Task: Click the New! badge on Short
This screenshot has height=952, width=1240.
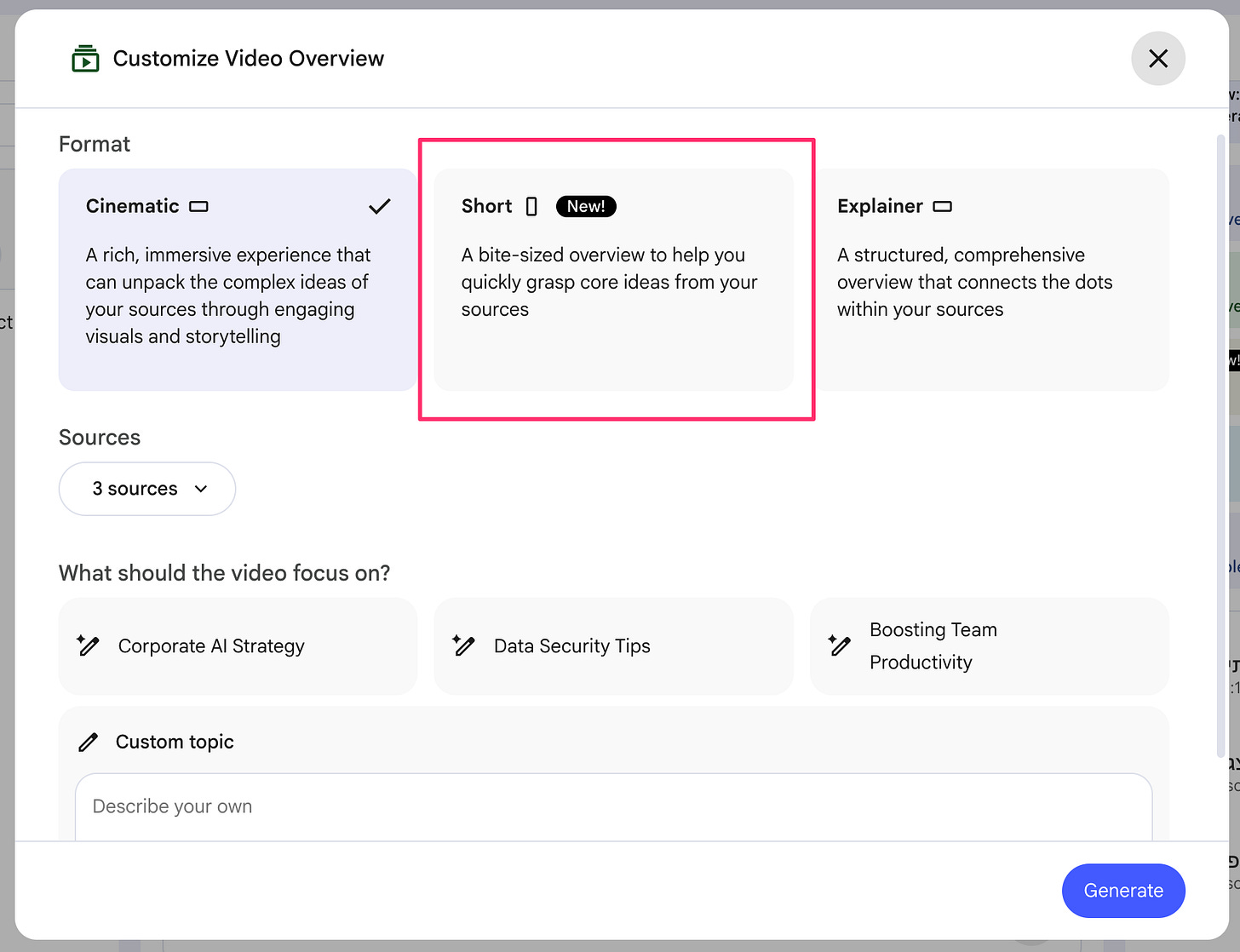Action: [586, 206]
